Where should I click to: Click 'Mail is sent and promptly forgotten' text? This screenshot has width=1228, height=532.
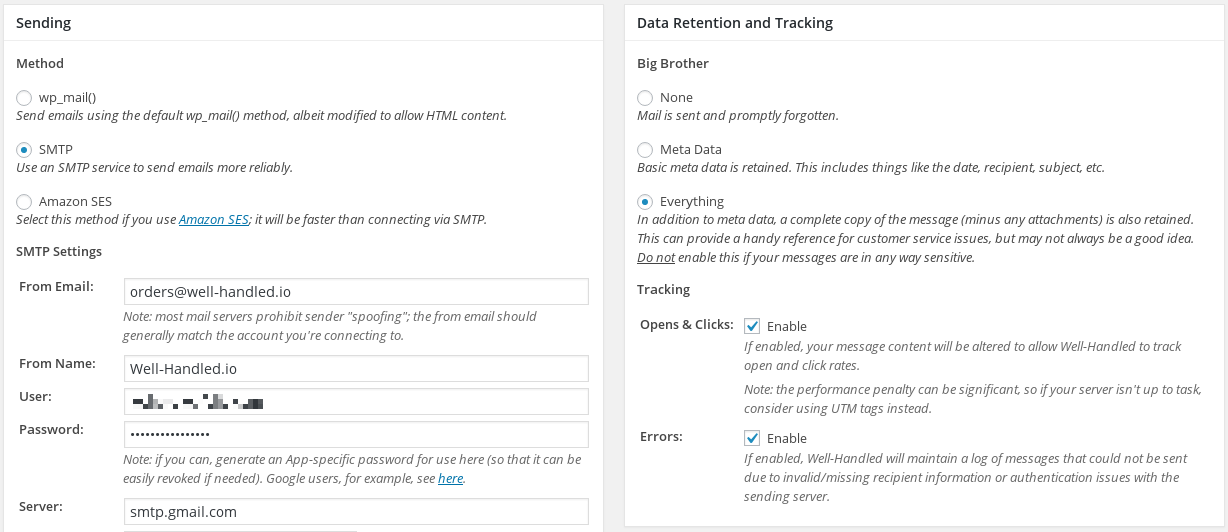(738, 116)
